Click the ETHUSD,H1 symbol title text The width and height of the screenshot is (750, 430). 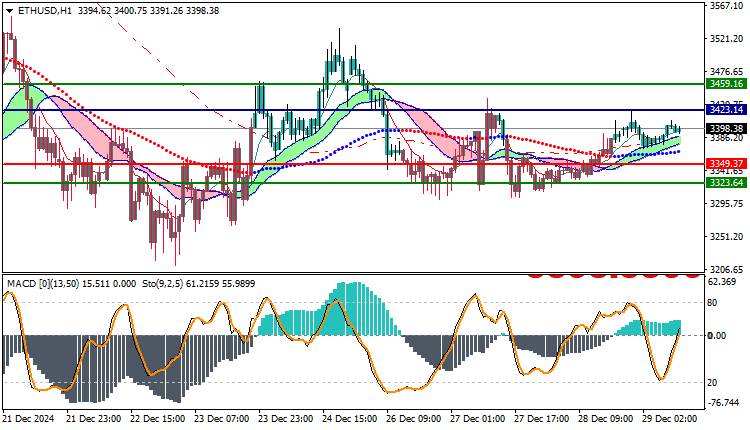point(44,11)
